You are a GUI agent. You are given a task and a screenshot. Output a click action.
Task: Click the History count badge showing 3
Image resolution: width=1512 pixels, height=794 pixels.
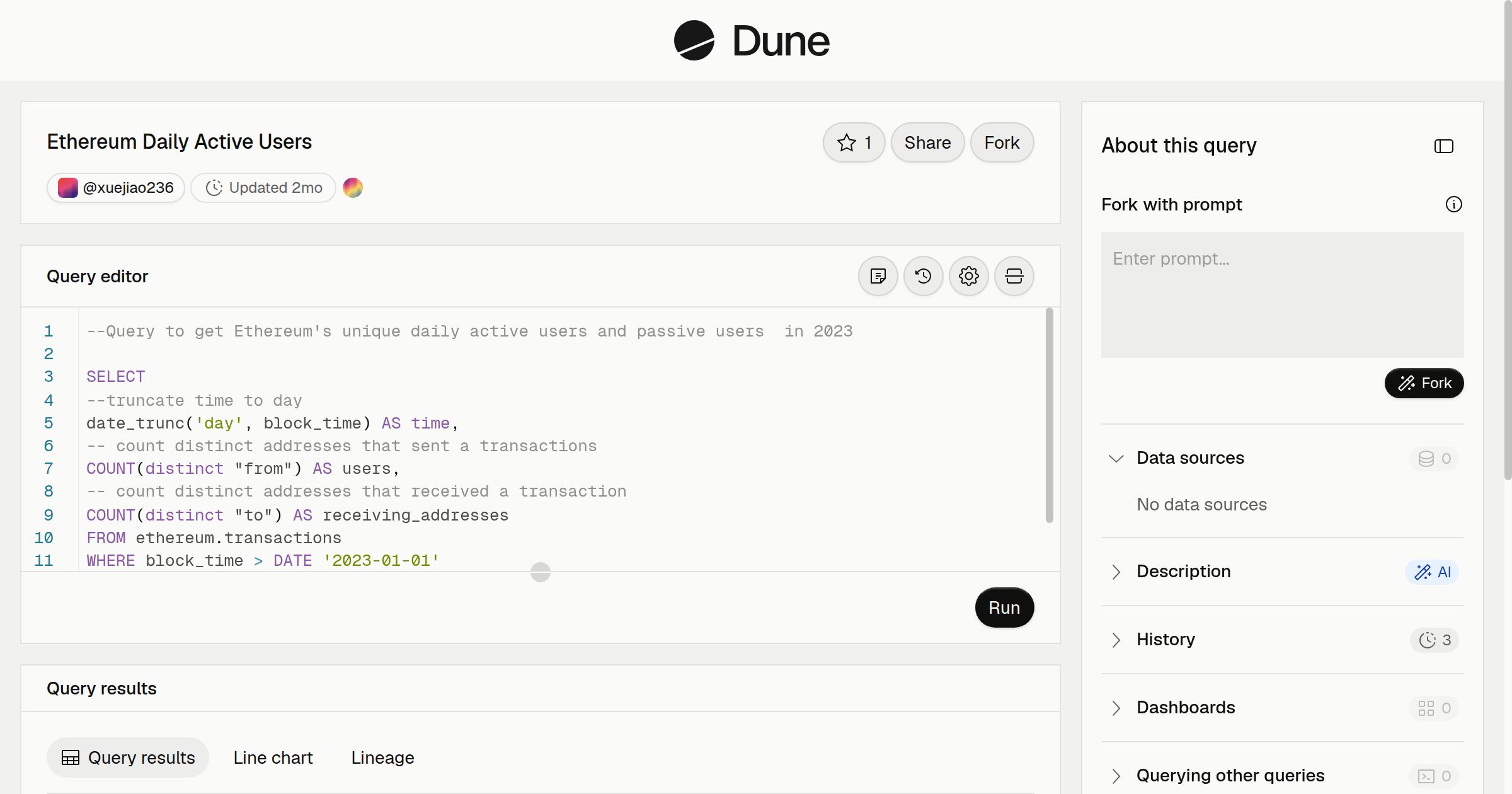(1435, 640)
